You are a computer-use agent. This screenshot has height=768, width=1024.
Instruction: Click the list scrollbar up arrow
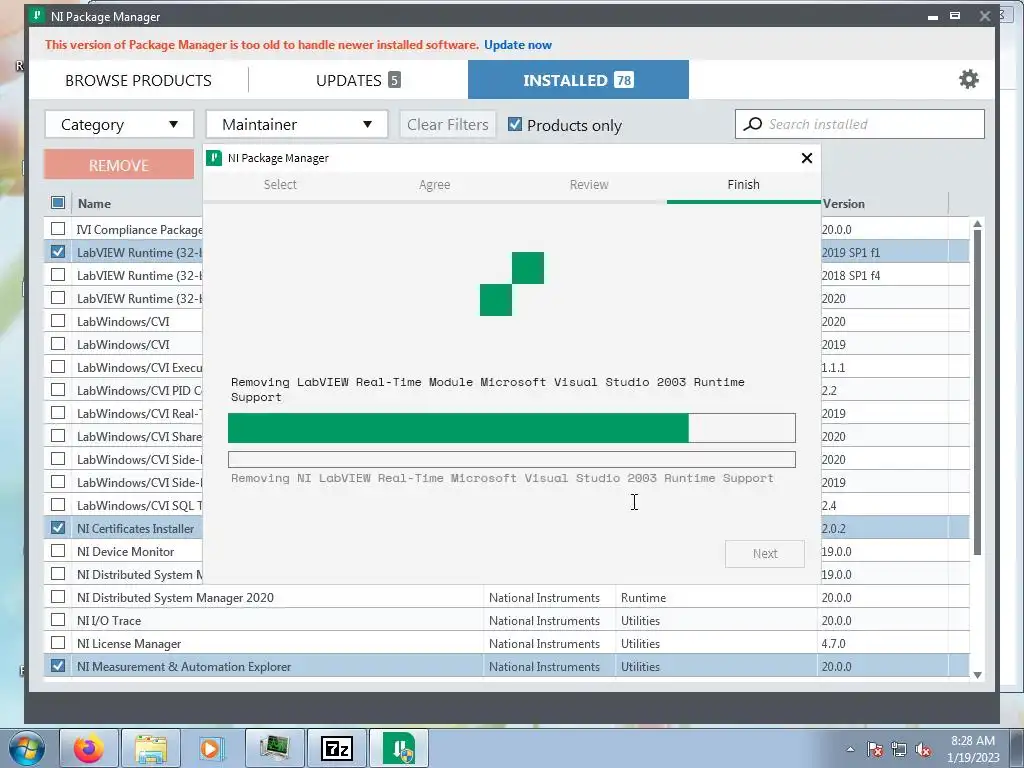pos(977,224)
